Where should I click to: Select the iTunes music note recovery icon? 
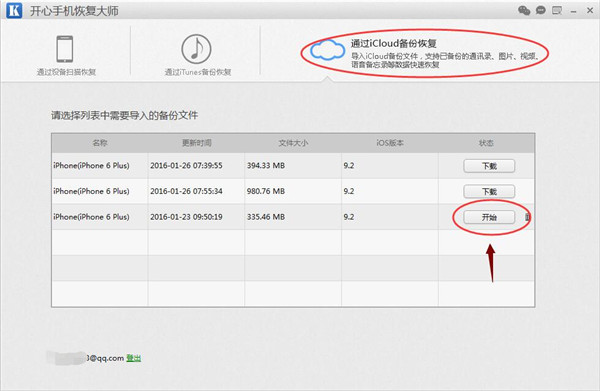click(x=196, y=49)
